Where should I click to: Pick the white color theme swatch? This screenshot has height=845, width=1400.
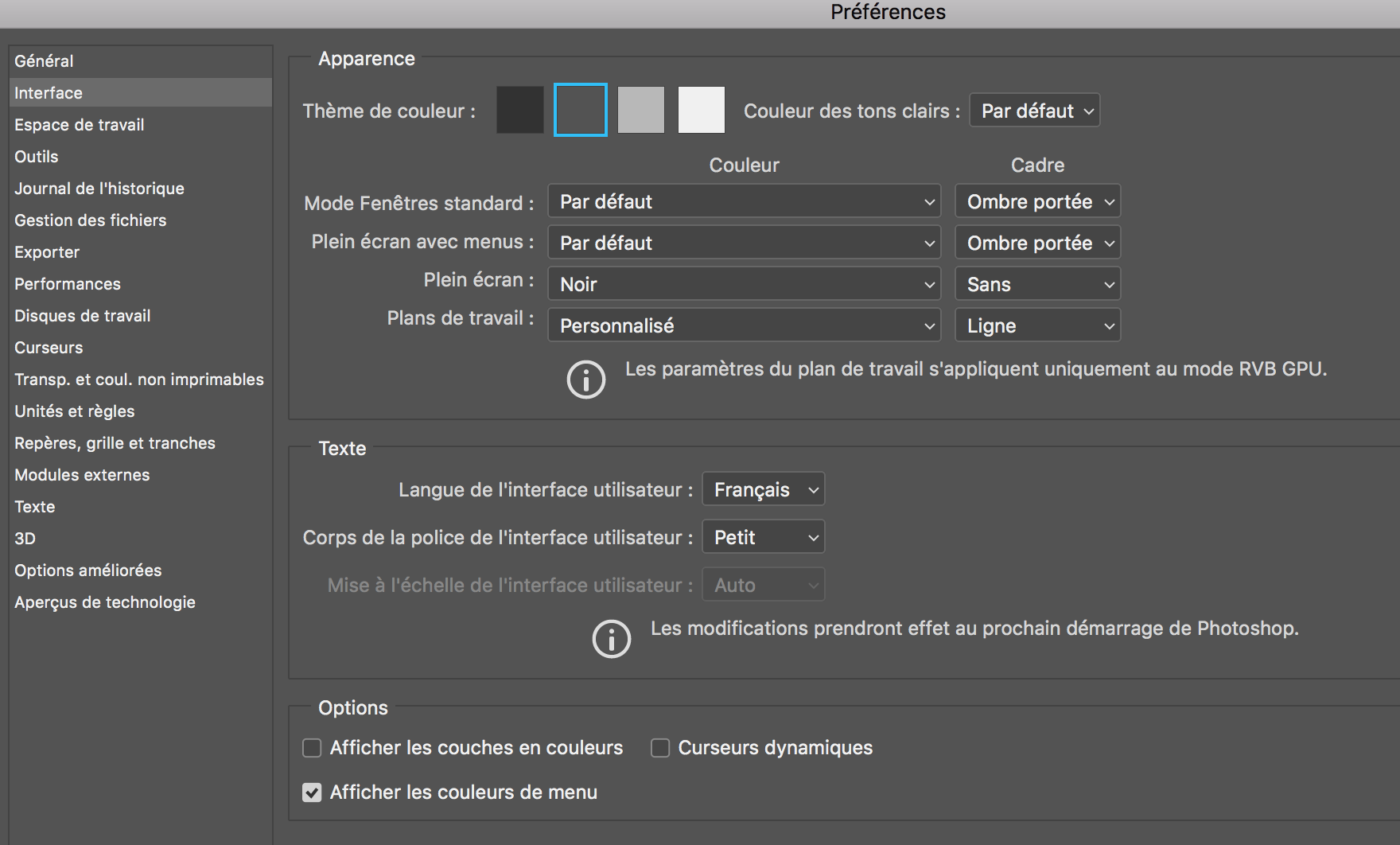point(701,110)
